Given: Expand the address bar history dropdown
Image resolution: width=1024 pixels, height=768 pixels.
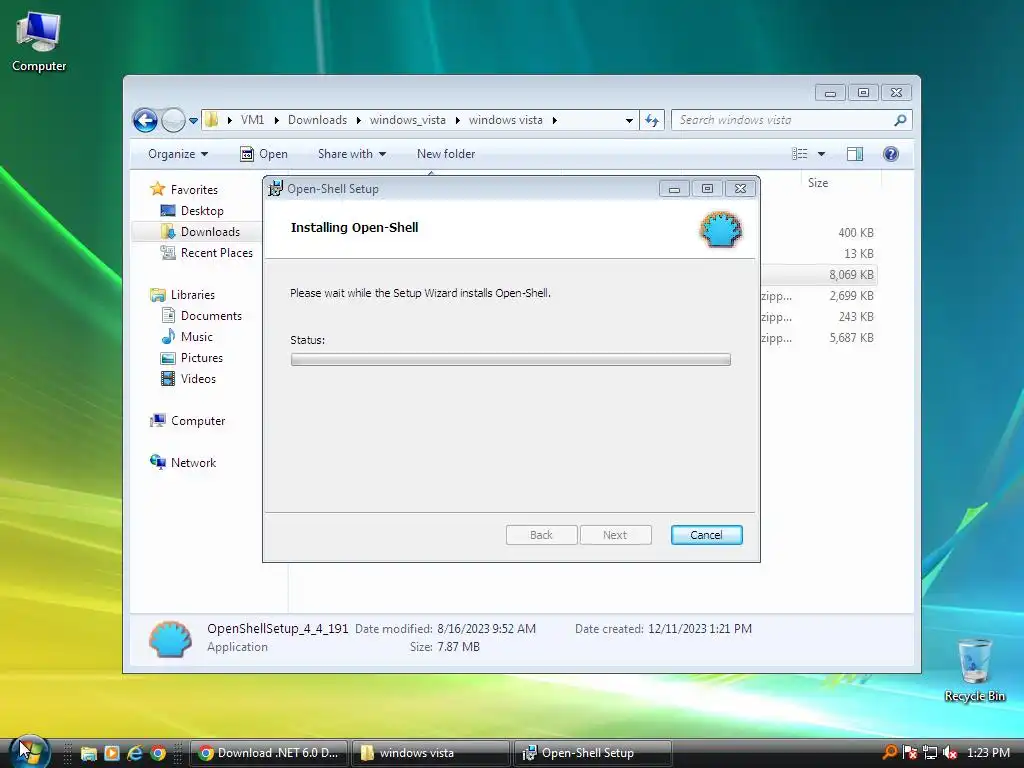Looking at the screenshot, I should 629,120.
